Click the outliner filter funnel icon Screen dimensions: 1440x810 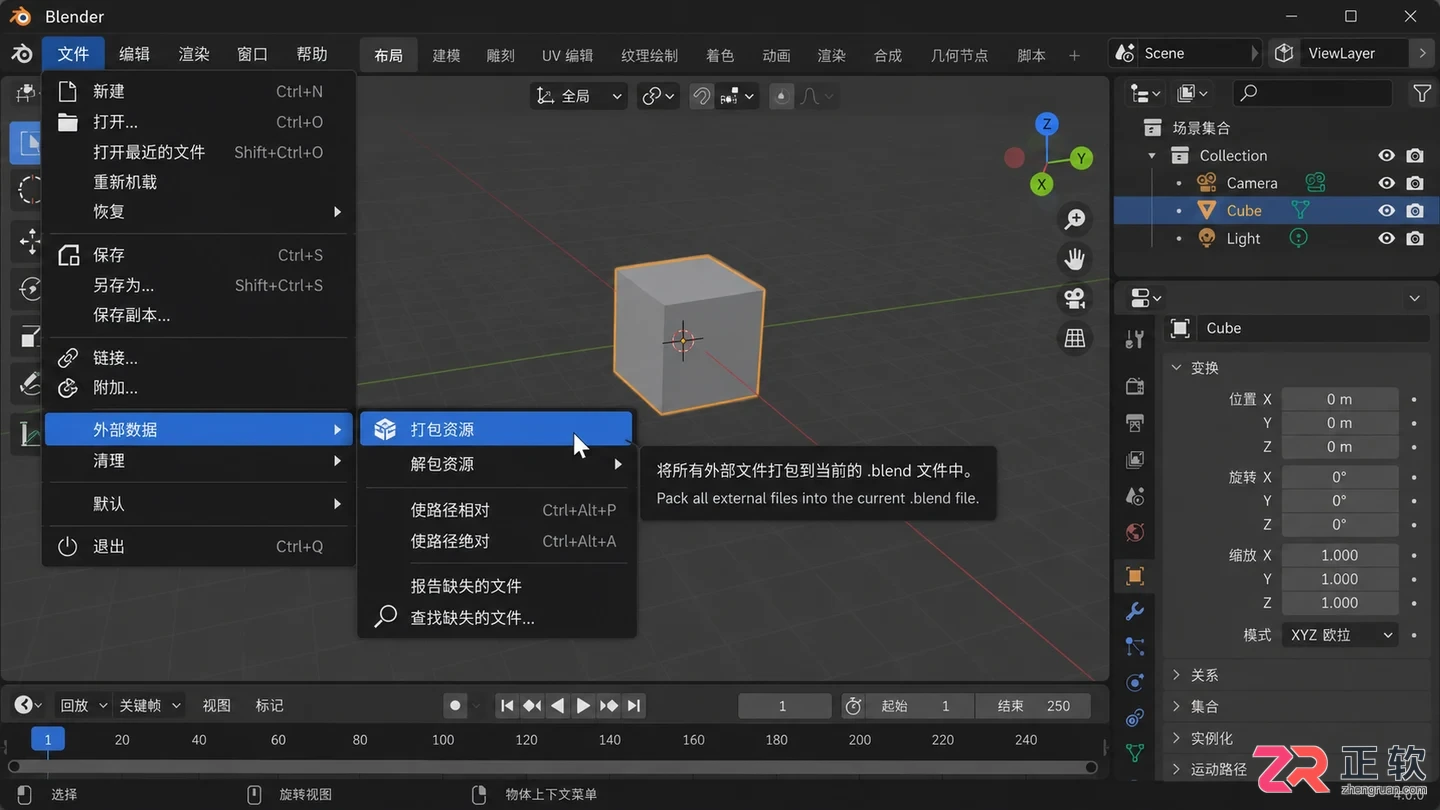pos(1421,93)
